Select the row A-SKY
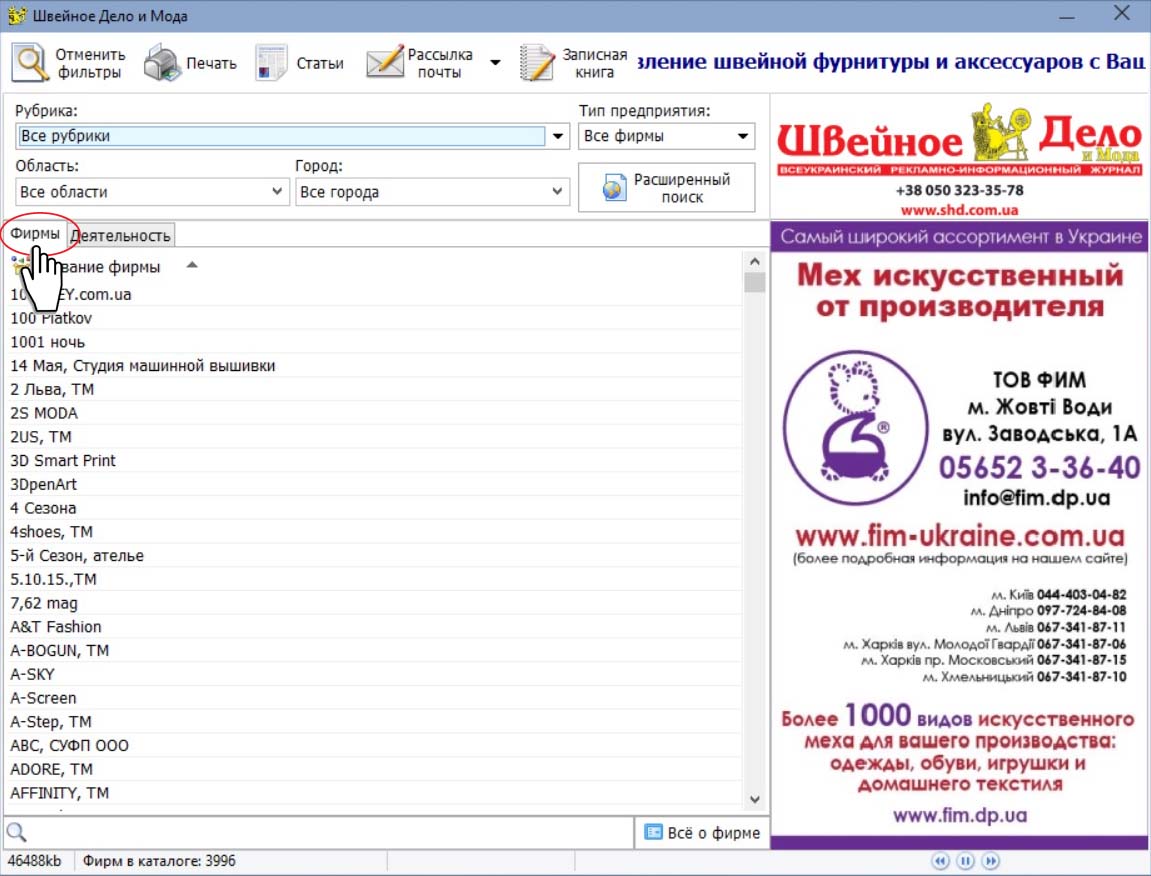 [374, 674]
